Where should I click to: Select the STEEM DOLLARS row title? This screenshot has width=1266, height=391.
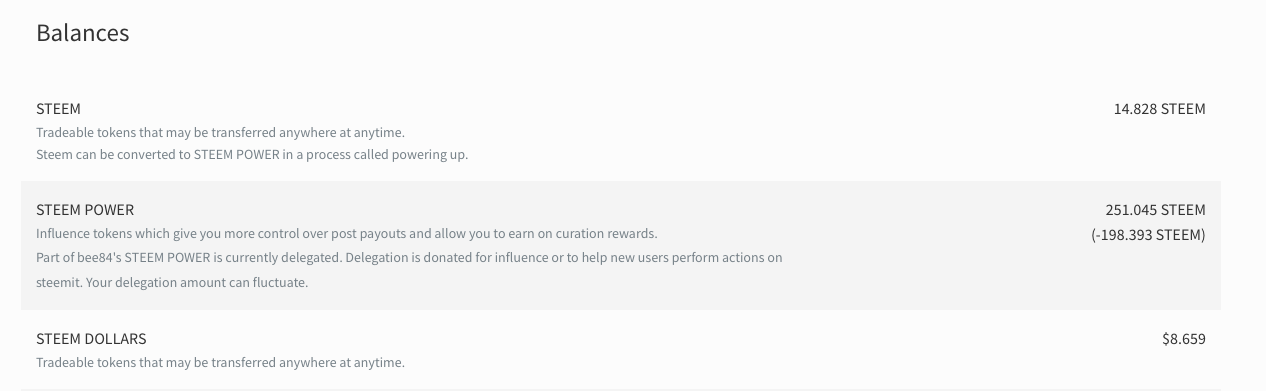click(91, 339)
